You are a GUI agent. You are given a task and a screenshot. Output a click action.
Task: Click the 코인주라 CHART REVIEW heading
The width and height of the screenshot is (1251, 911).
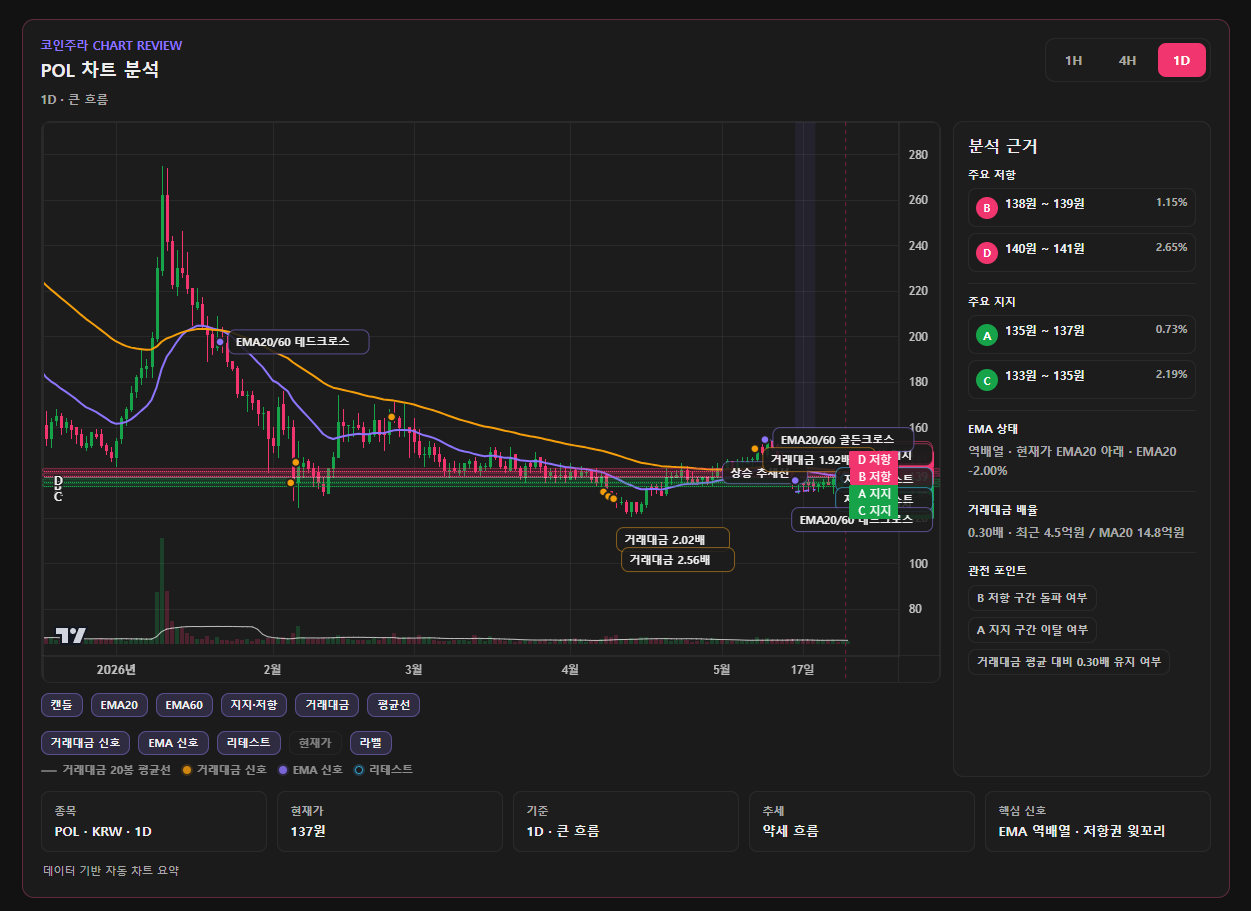(111, 45)
